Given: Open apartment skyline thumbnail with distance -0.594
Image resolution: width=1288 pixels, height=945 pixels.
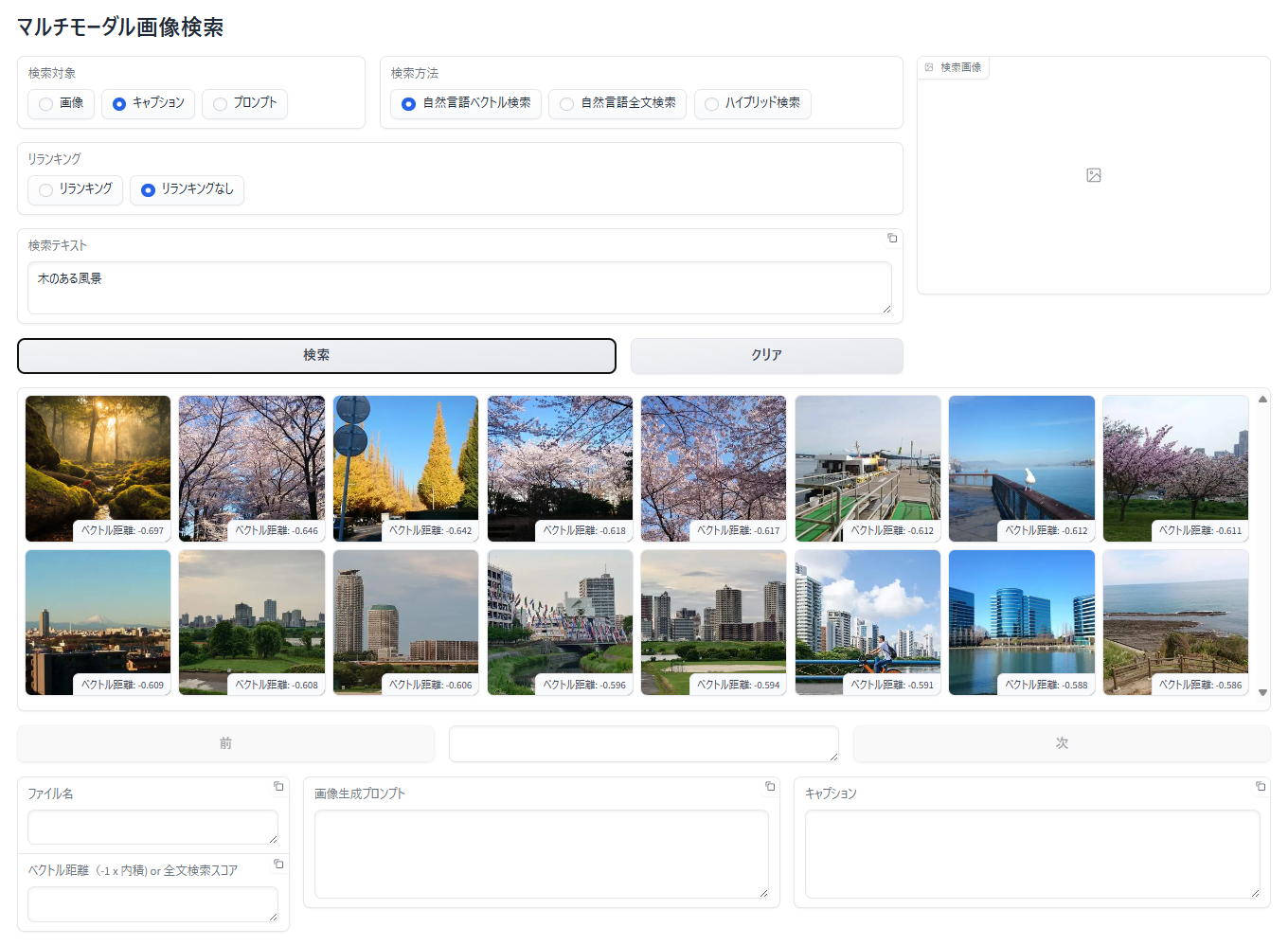Looking at the screenshot, I should pos(714,623).
